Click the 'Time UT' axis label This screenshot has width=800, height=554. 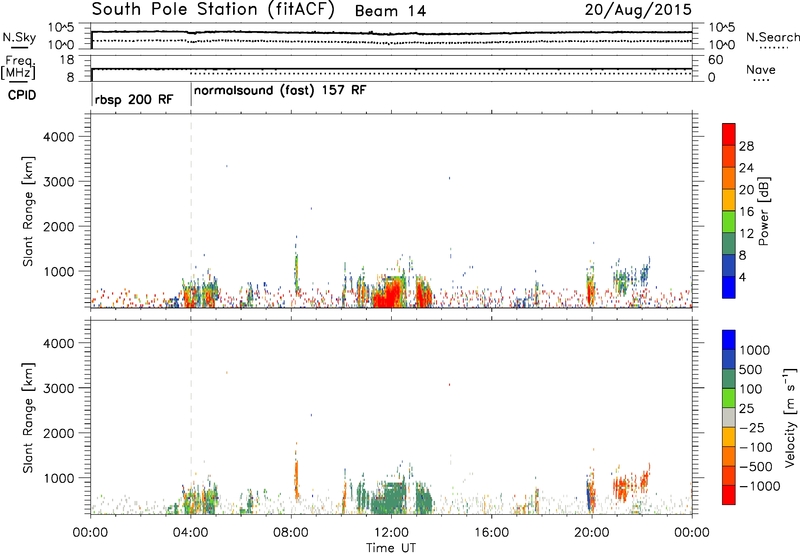point(391,548)
